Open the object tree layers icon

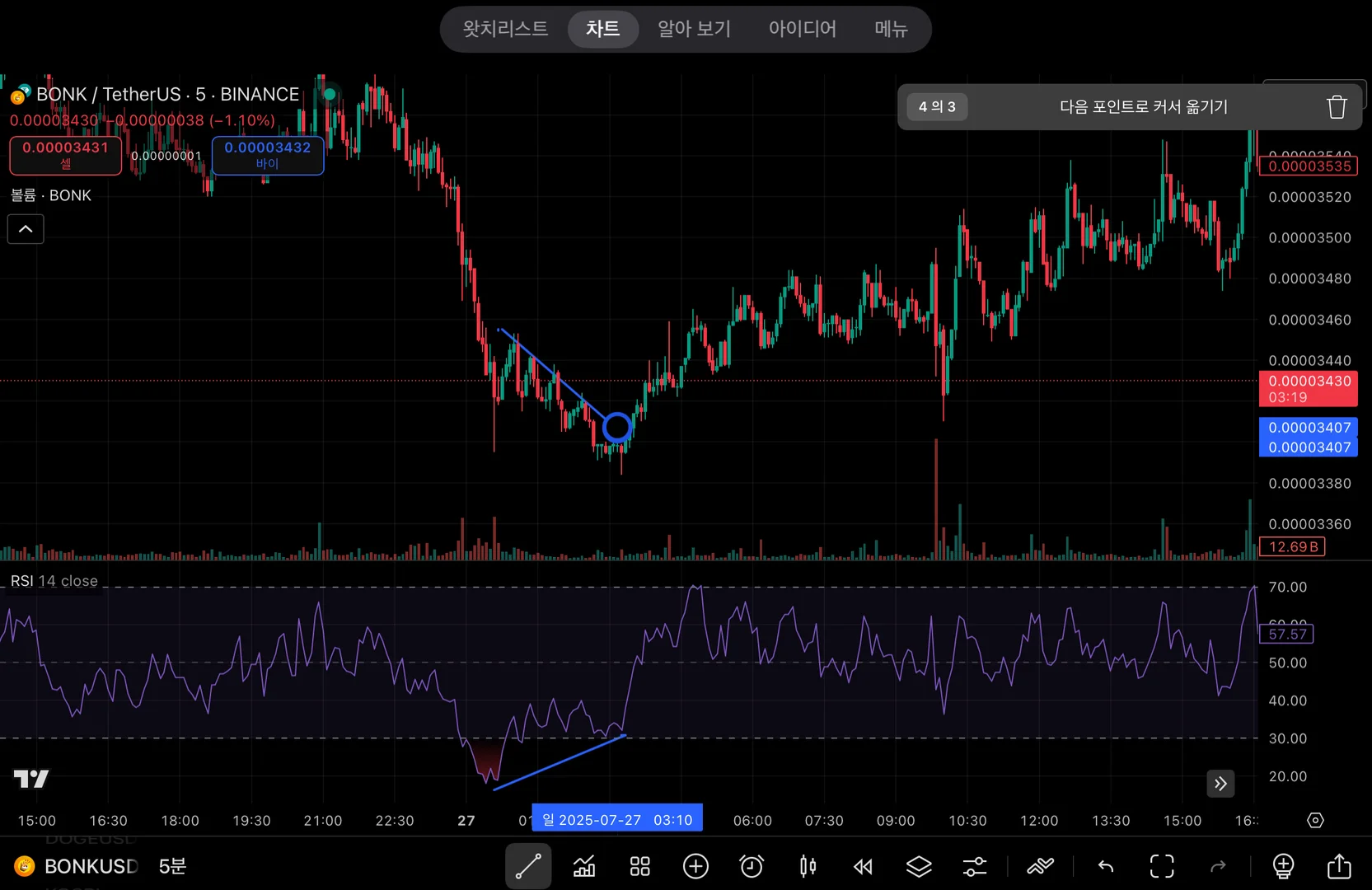click(919, 866)
